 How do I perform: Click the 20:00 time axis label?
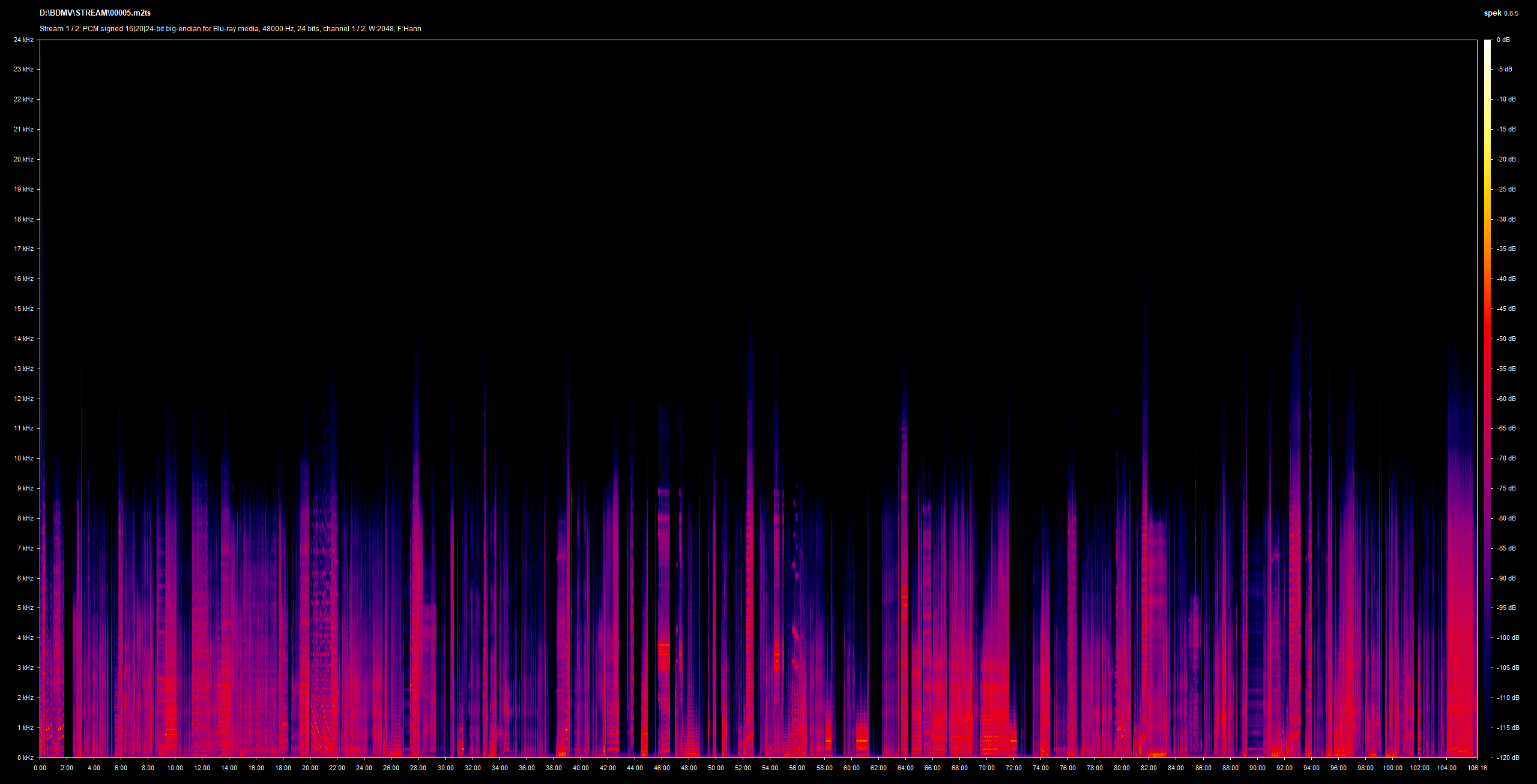[x=310, y=768]
